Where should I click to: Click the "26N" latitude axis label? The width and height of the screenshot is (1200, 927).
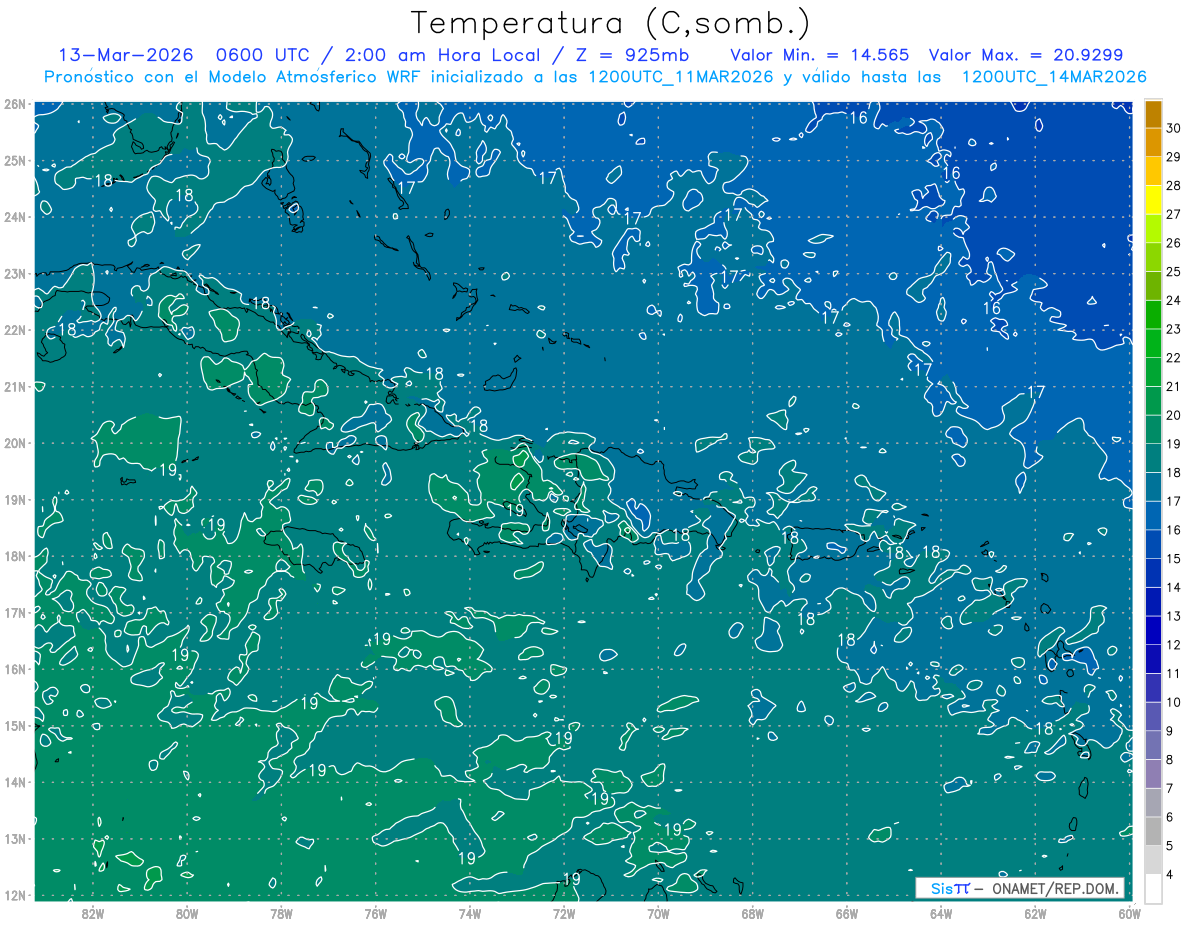pyautogui.click(x=14, y=104)
